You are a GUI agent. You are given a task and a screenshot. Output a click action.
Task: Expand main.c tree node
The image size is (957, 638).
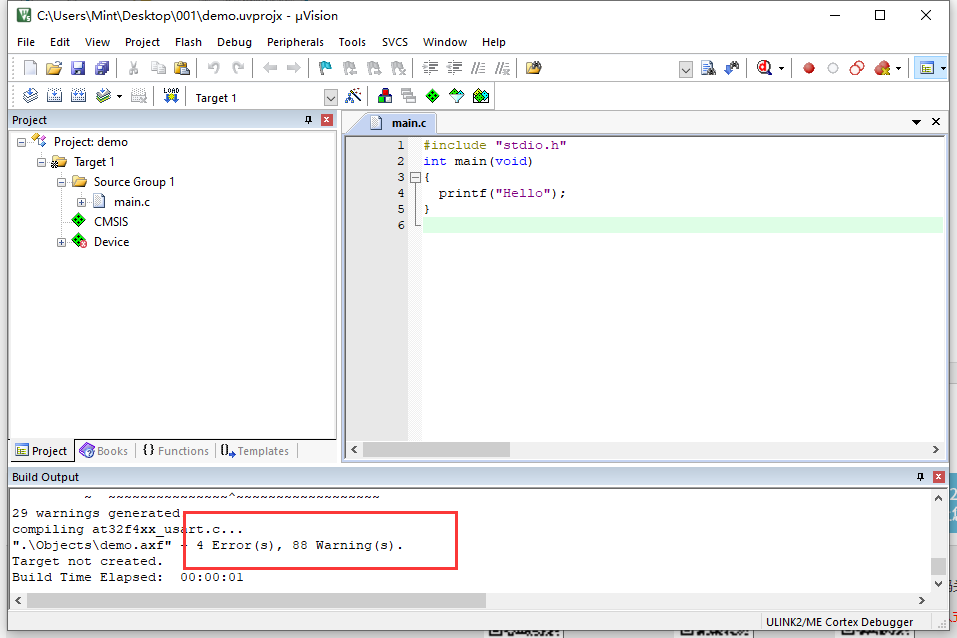81,202
